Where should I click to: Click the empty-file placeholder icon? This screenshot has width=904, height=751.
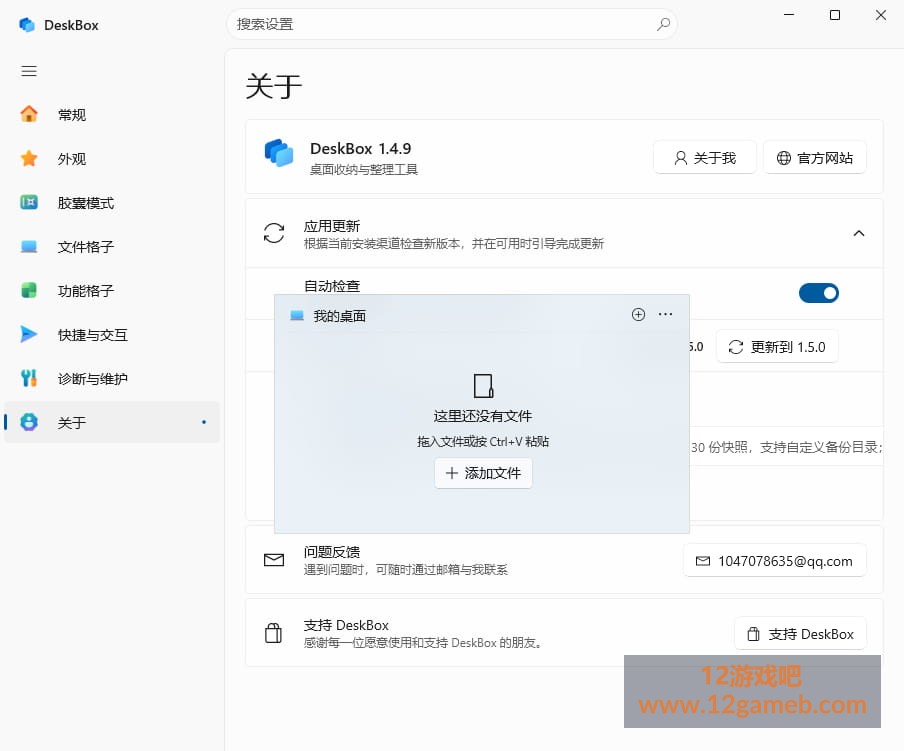pos(483,386)
